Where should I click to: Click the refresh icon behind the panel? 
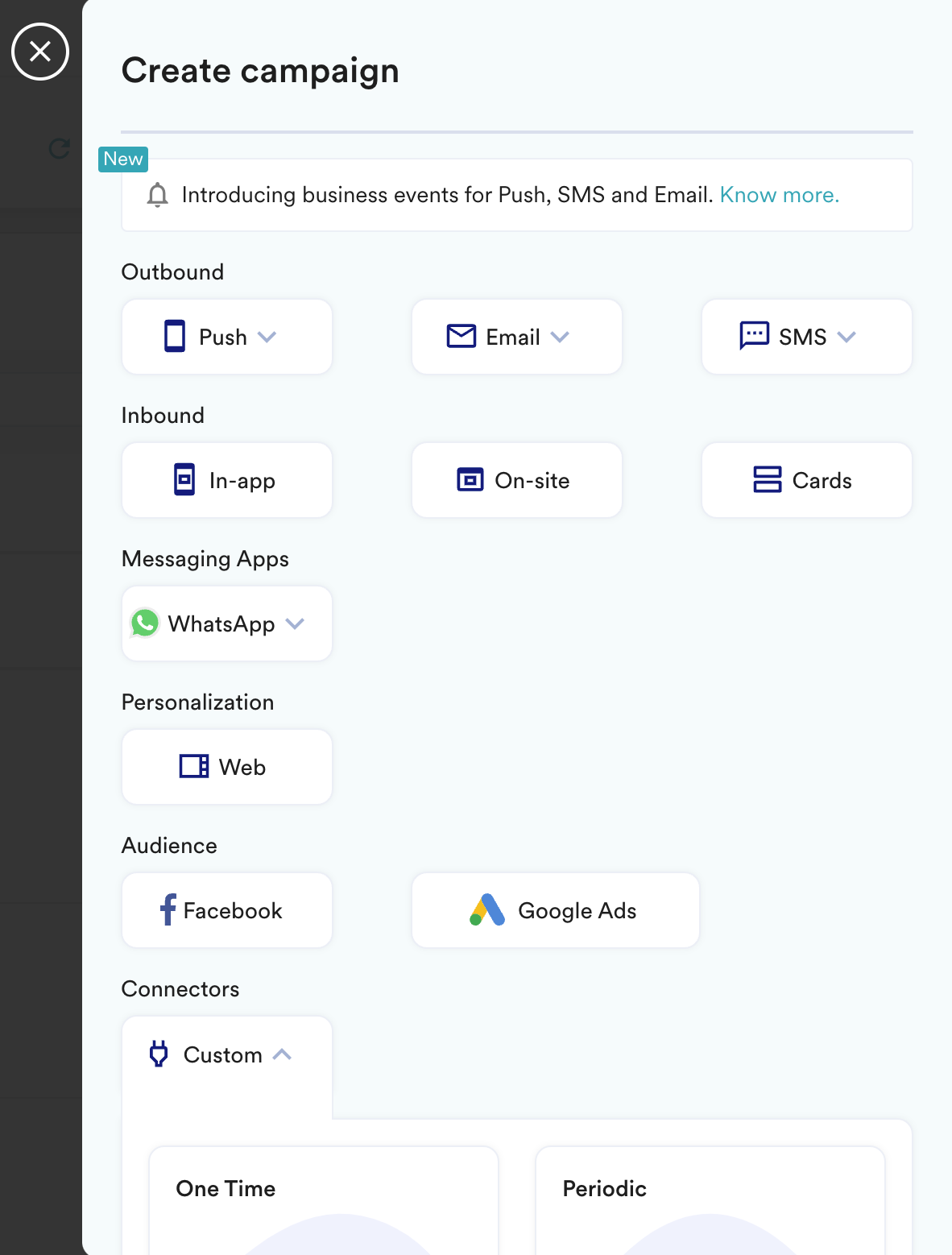click(60, 148)
